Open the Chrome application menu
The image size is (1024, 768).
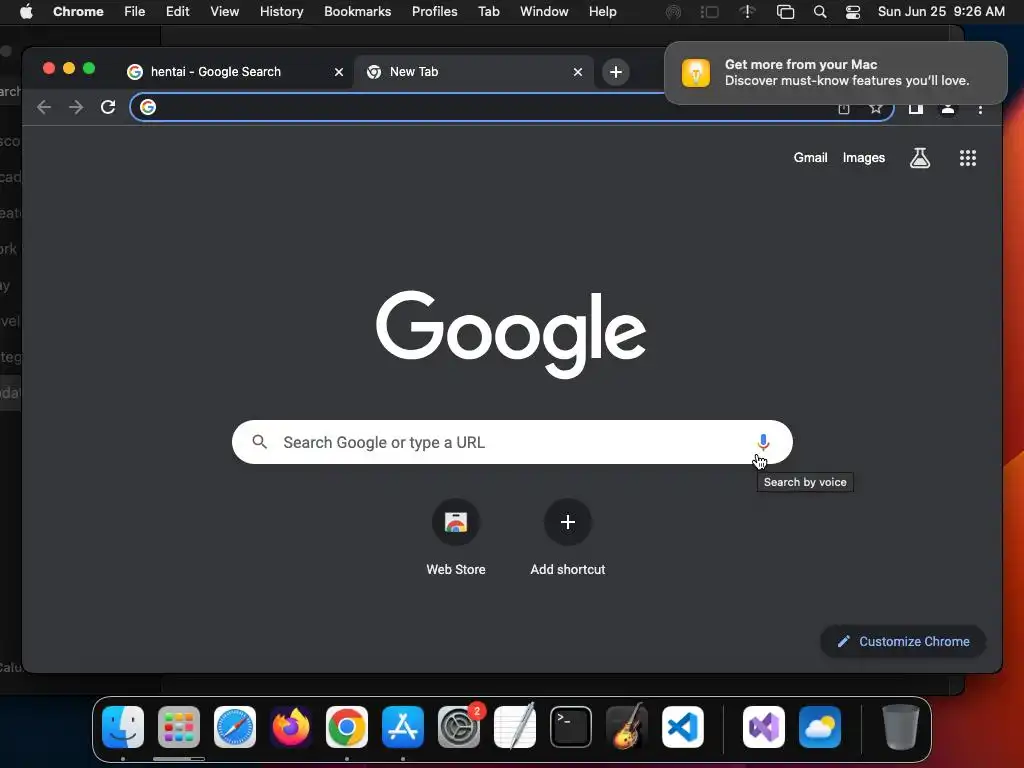pos(78,12)
